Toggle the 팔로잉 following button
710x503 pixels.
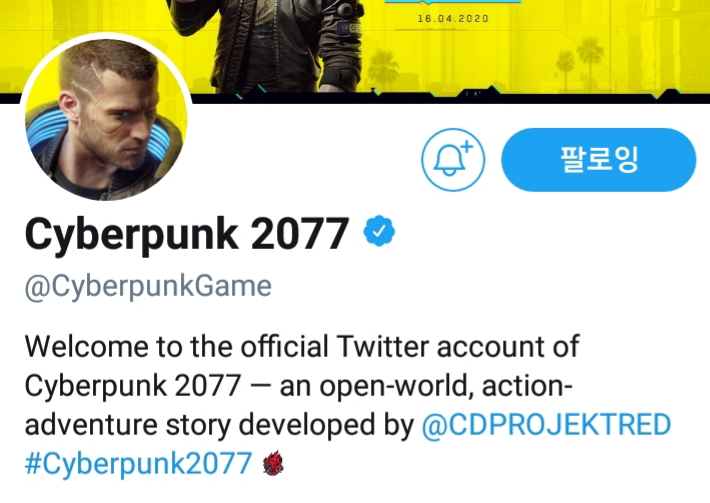click(599, 159)
